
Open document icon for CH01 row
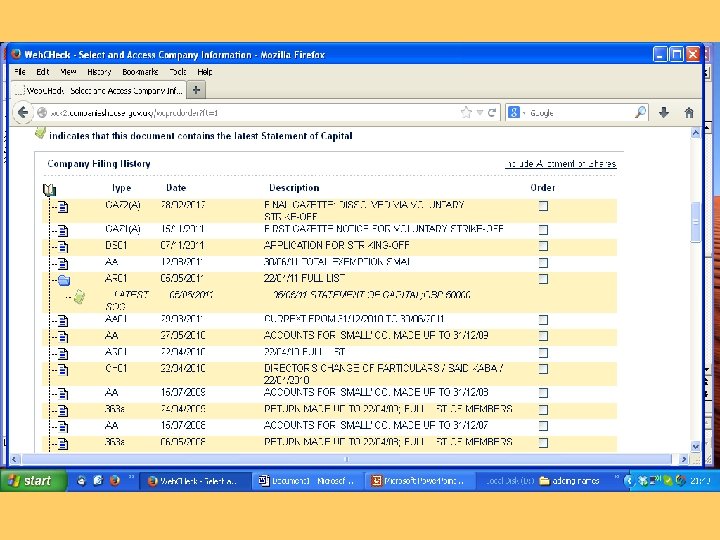pos(63,370)
